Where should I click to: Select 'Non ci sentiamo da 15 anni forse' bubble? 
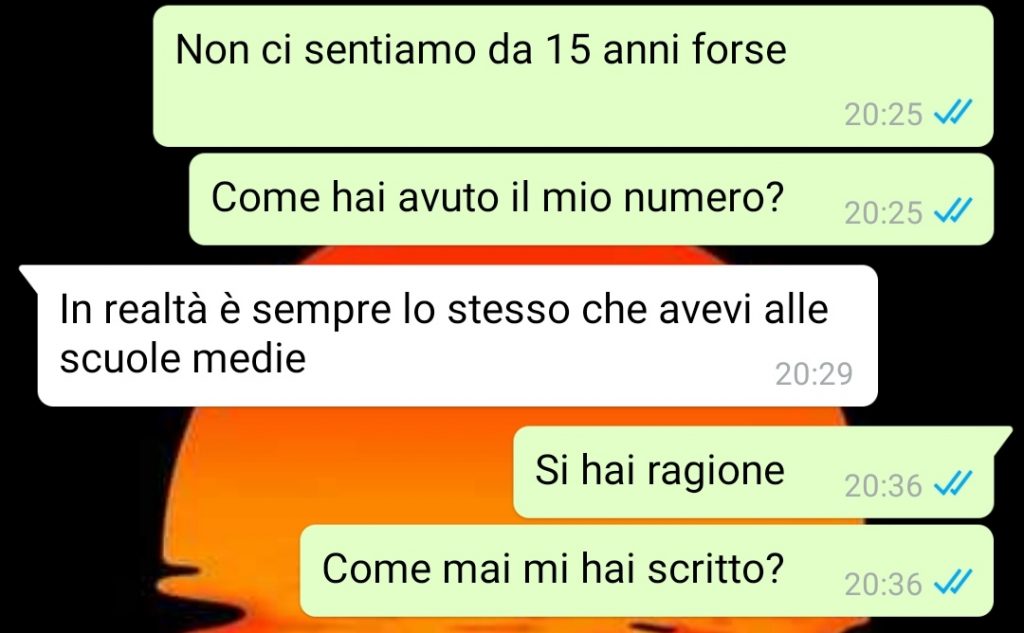(573, 76)
